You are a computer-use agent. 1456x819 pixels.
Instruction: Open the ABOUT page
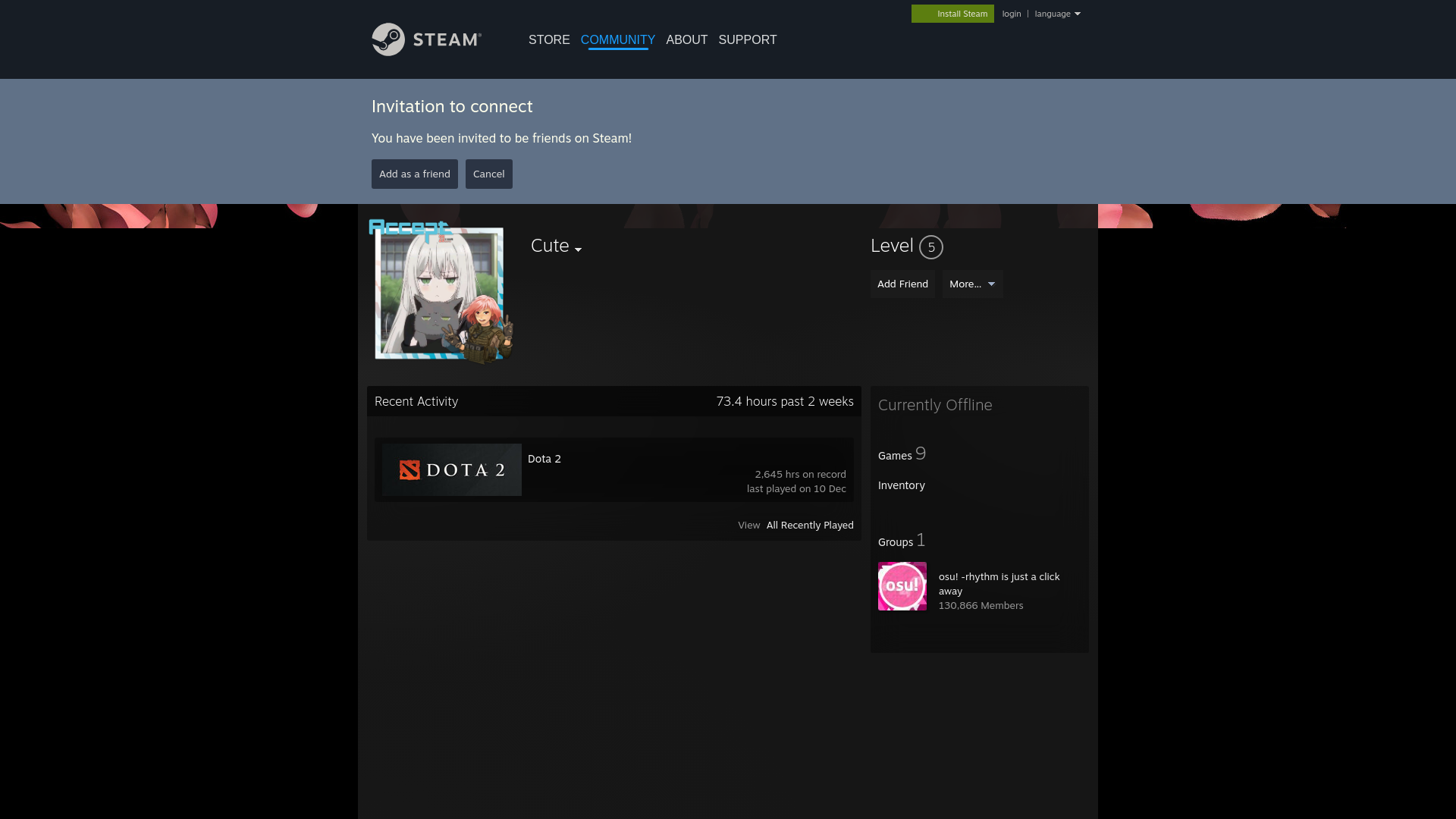pos(687,40)
